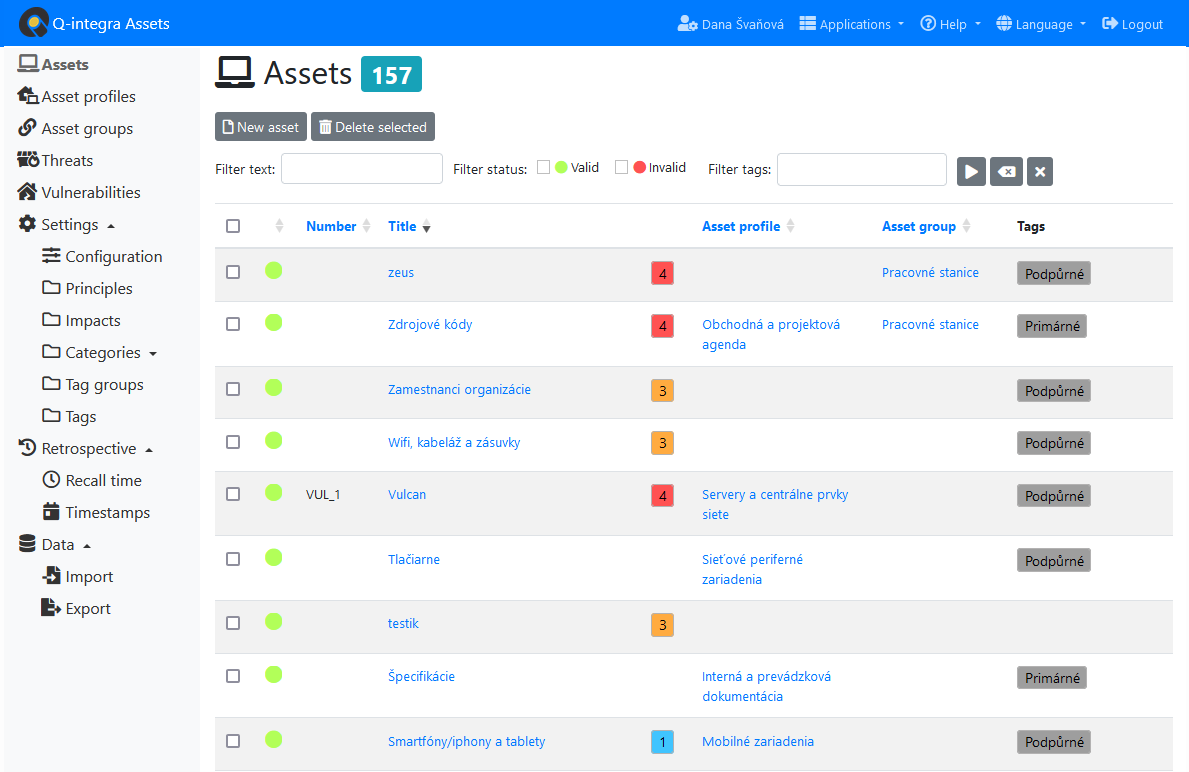Toggle the Invalid status filter checkbox

point(622,167)
